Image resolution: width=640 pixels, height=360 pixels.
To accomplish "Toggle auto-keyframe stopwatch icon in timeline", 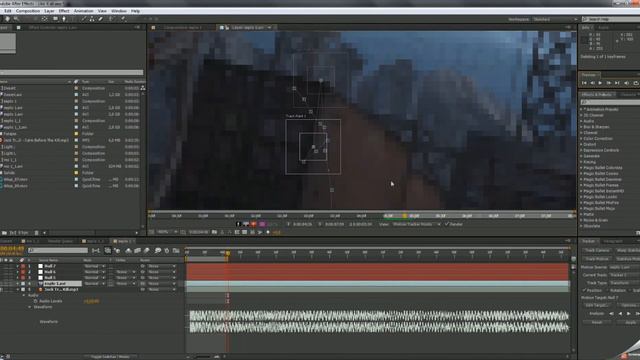I will (167, 251).
